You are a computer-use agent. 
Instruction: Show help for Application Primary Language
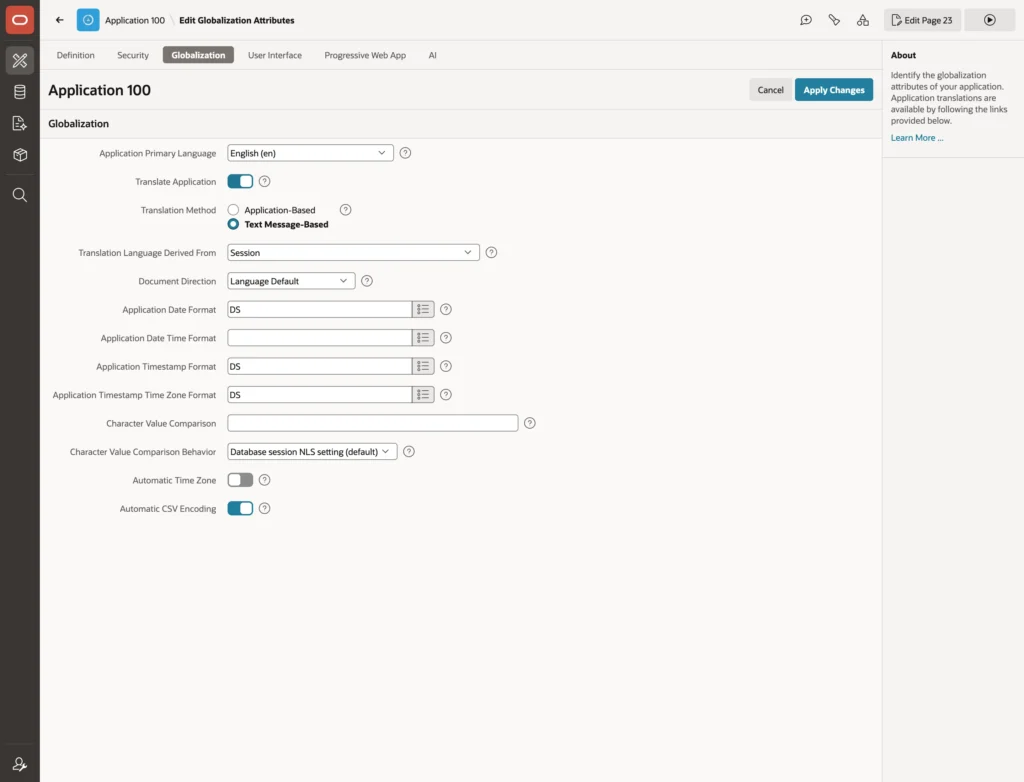(406, 153)
